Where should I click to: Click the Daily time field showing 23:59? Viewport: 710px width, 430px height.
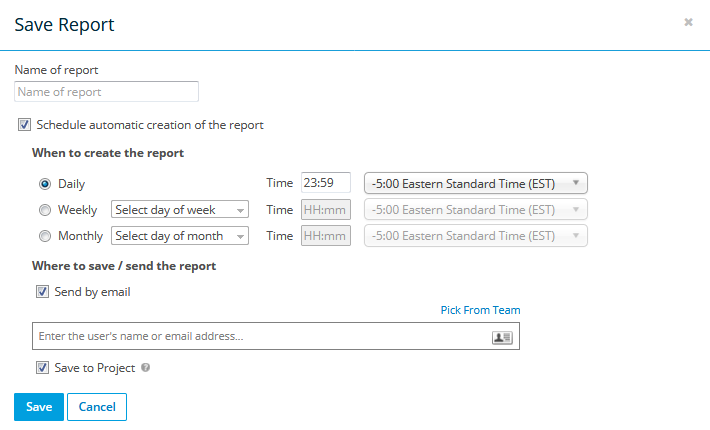tap(325, 183)
